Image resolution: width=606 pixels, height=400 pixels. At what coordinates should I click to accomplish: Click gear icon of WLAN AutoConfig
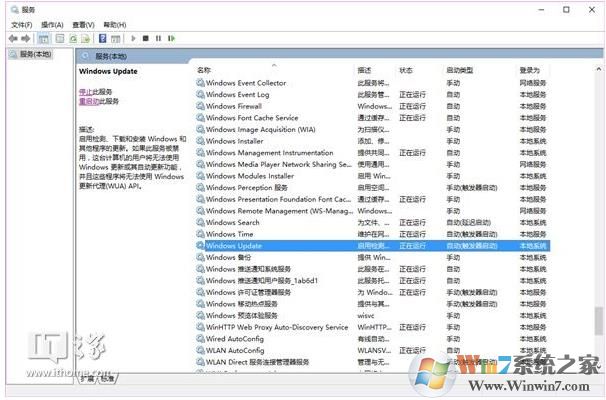tap(200, 350)
